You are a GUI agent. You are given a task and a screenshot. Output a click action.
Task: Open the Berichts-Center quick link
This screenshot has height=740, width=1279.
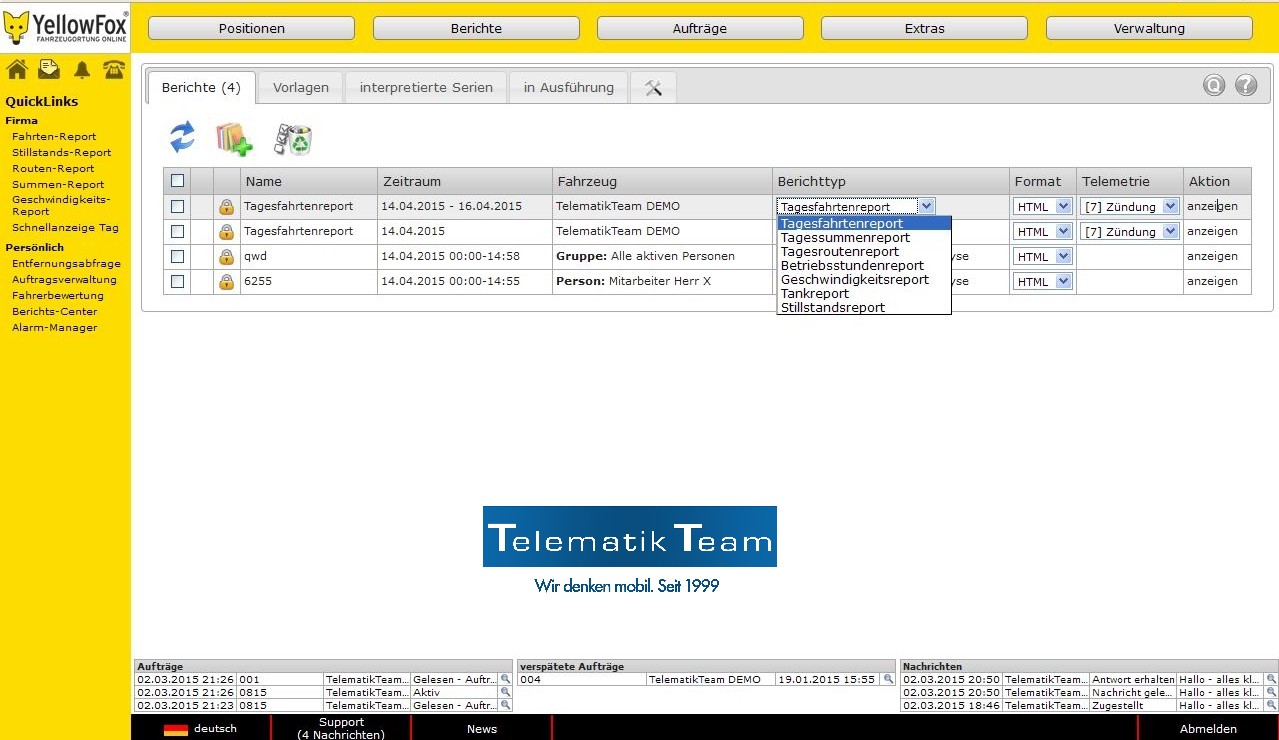coord(55,312)
